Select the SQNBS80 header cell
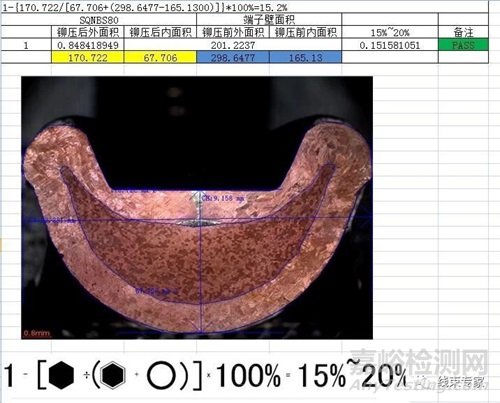The width and height of the screenshot is (500, 403). point(99,20)
